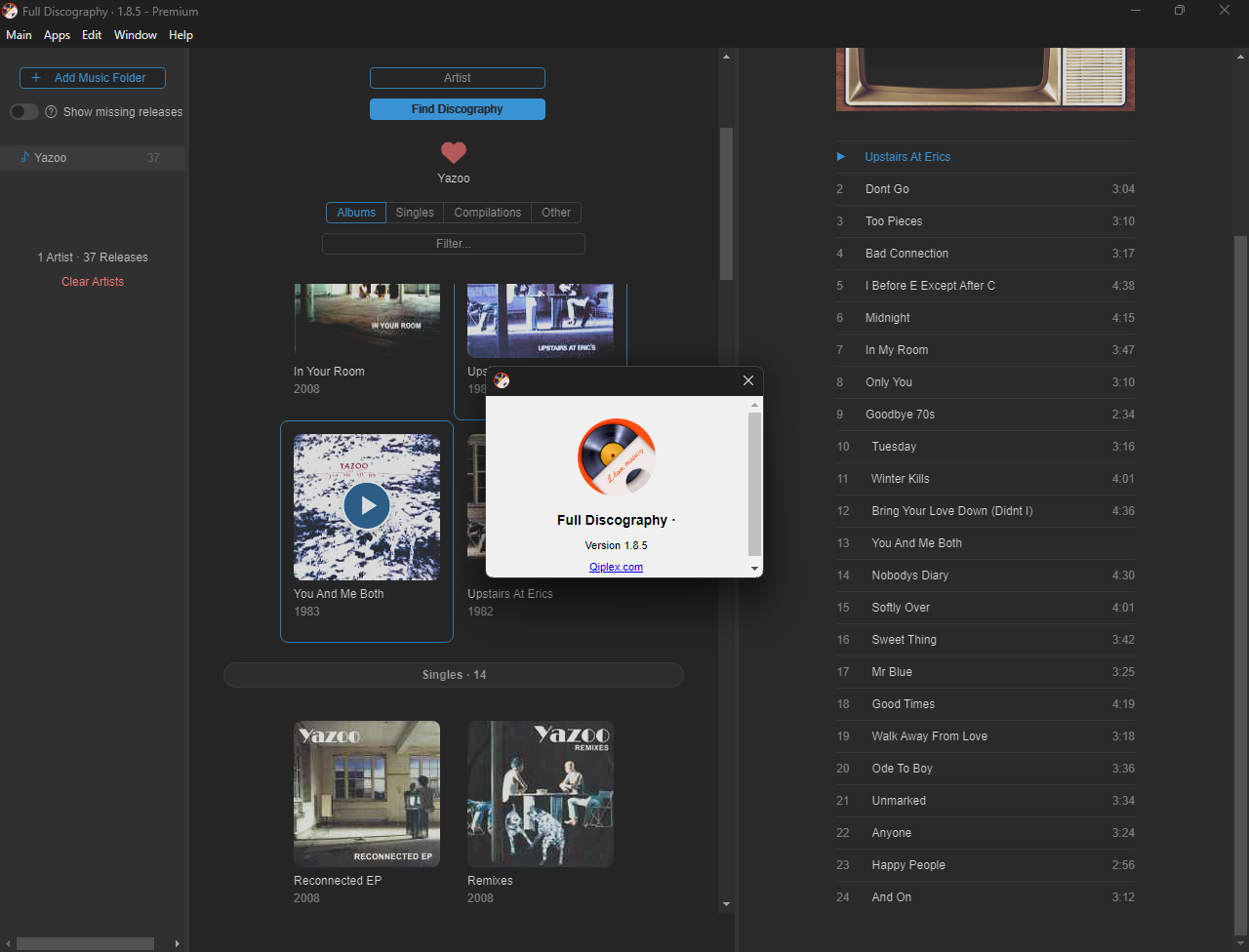Play the You And Me Both album cover button
Image resolution: width=1249 pixels, height=952 pixels.
click(367, 505)
